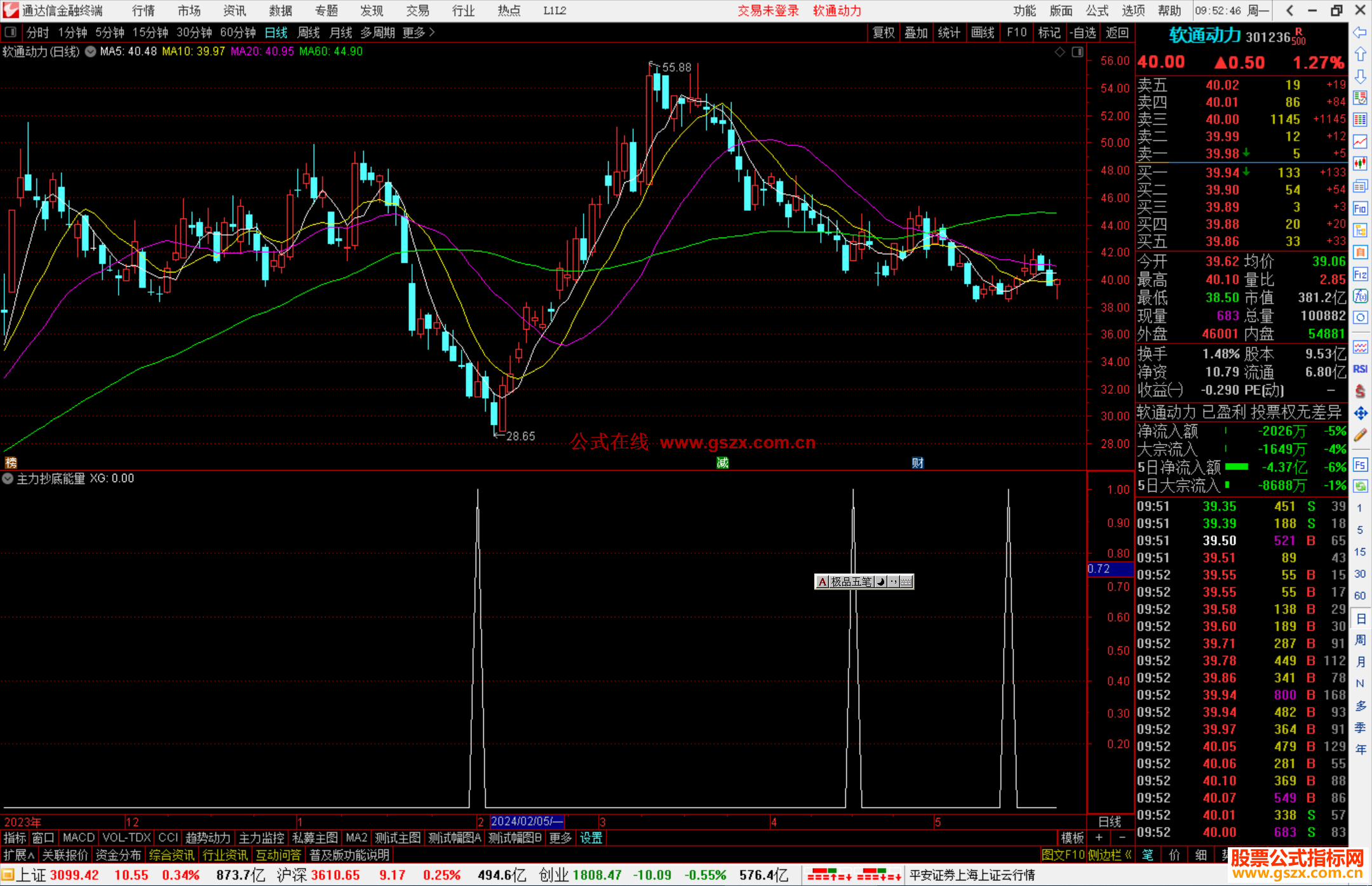Screen dimensions: 1372x886
Task: Click the candlestick chart icon in sidebar
Action: [1360, 164]
